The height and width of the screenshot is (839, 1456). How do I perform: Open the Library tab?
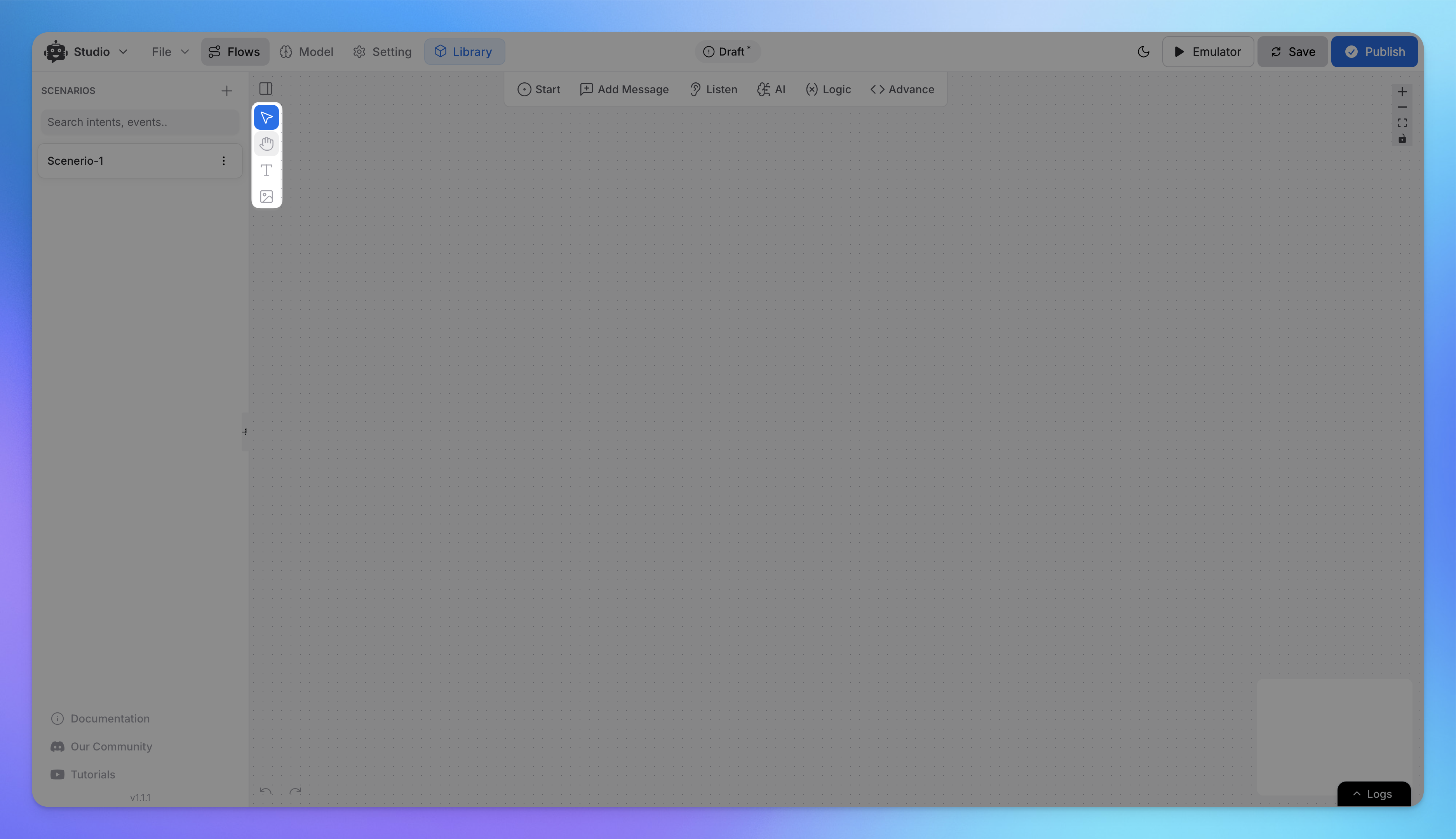coord(464,52)
